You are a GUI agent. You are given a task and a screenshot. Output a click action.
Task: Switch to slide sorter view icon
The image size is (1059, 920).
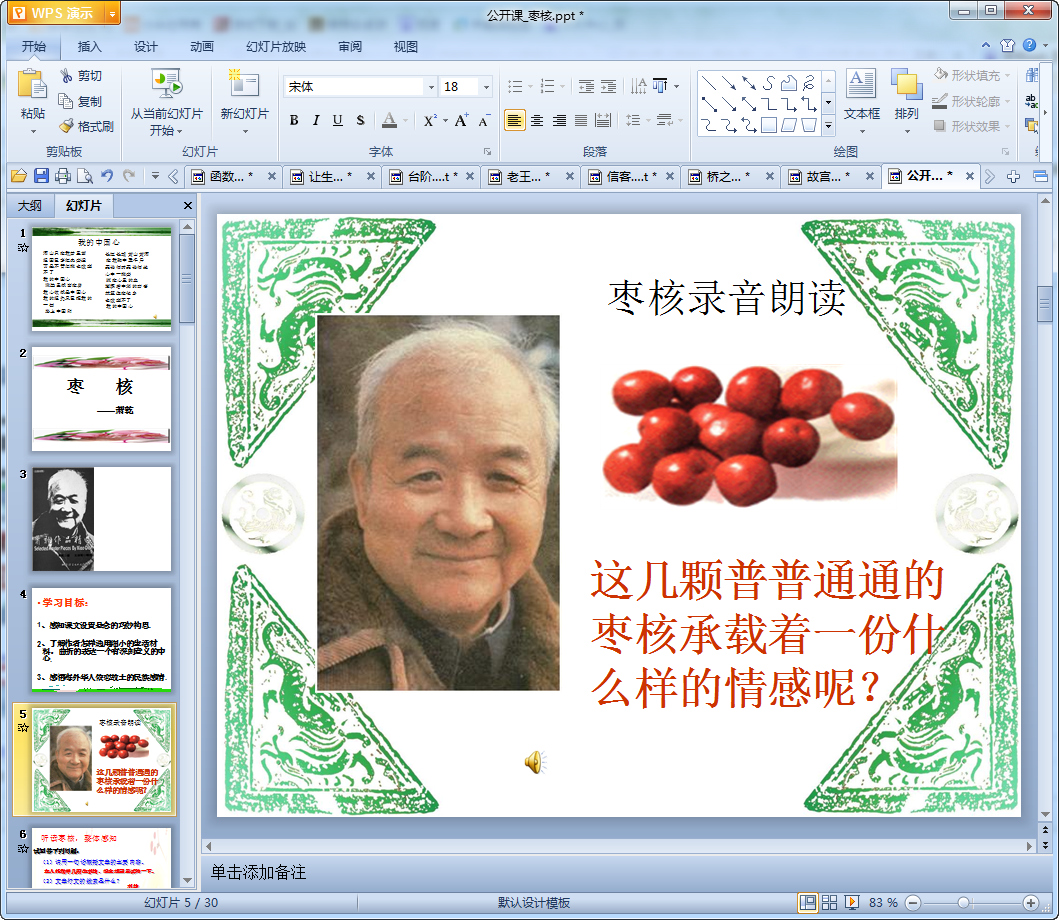click(x=829, y=902)
